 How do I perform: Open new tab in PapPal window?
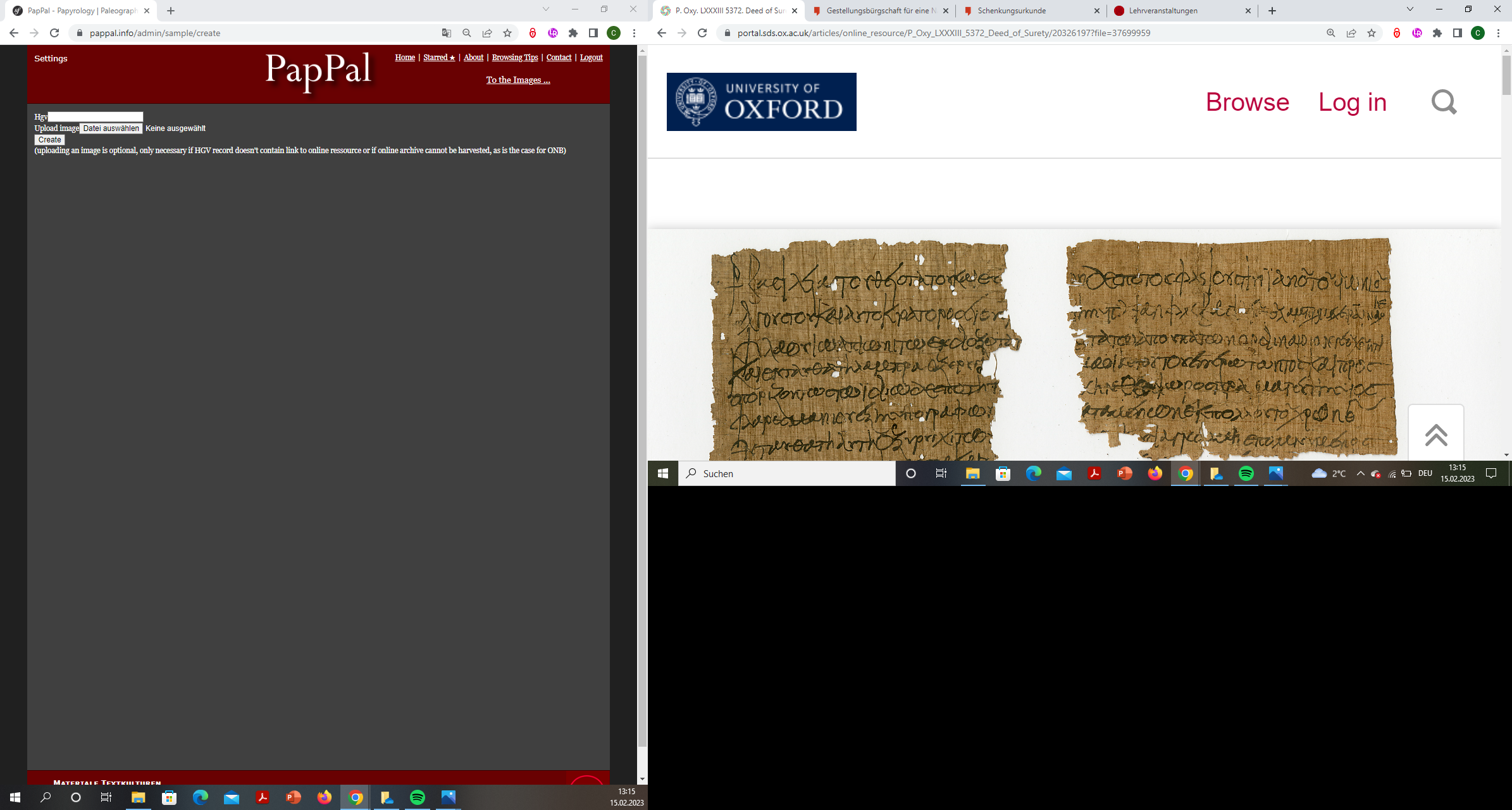pyautogui.click(x=171, y=11)
